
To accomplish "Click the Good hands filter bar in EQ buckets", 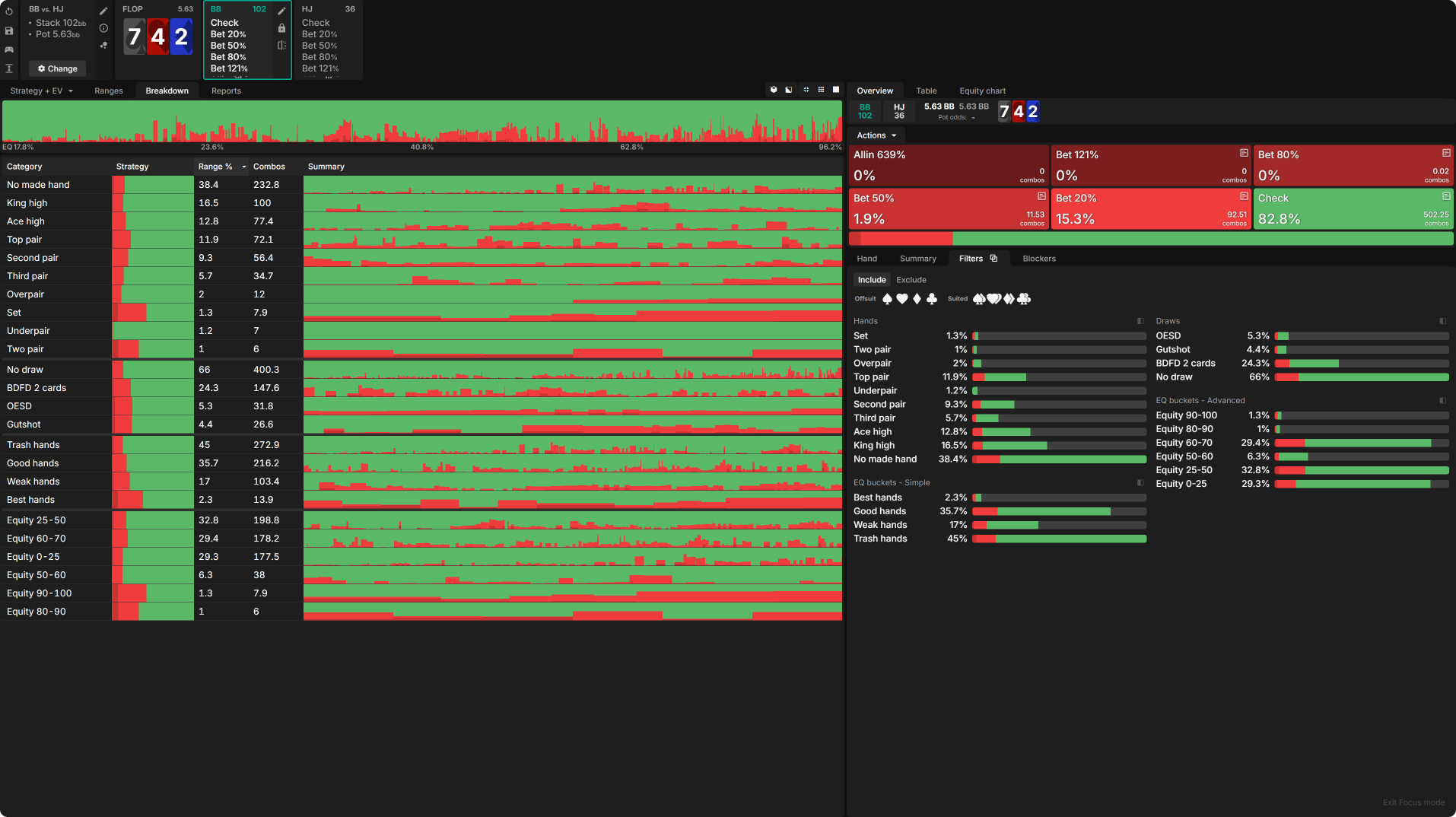I will pyautogui.click(x=1059, y=511).
